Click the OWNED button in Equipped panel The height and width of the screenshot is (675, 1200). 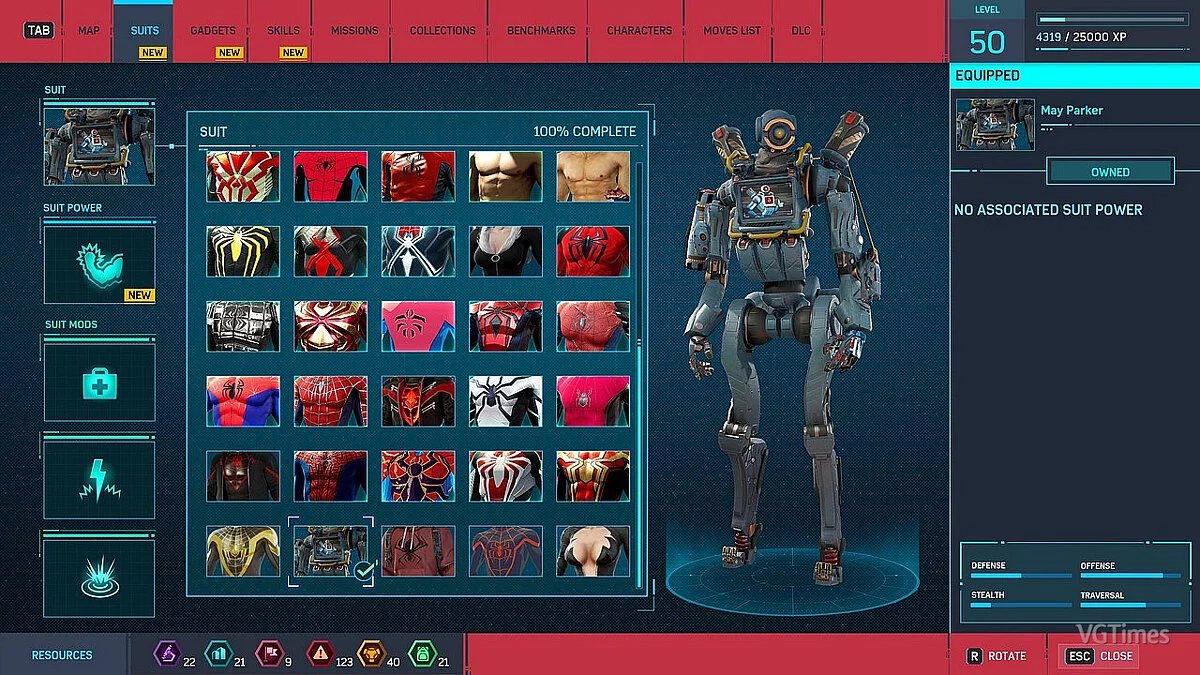1110,171
